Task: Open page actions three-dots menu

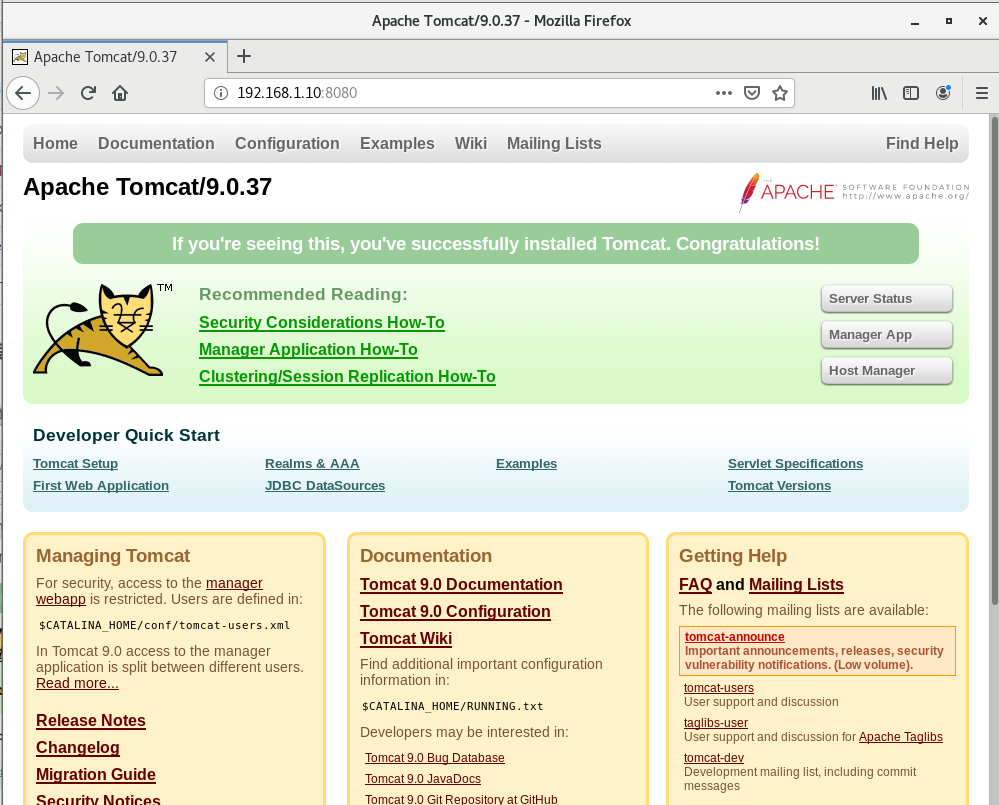Action: pos(724,93)
